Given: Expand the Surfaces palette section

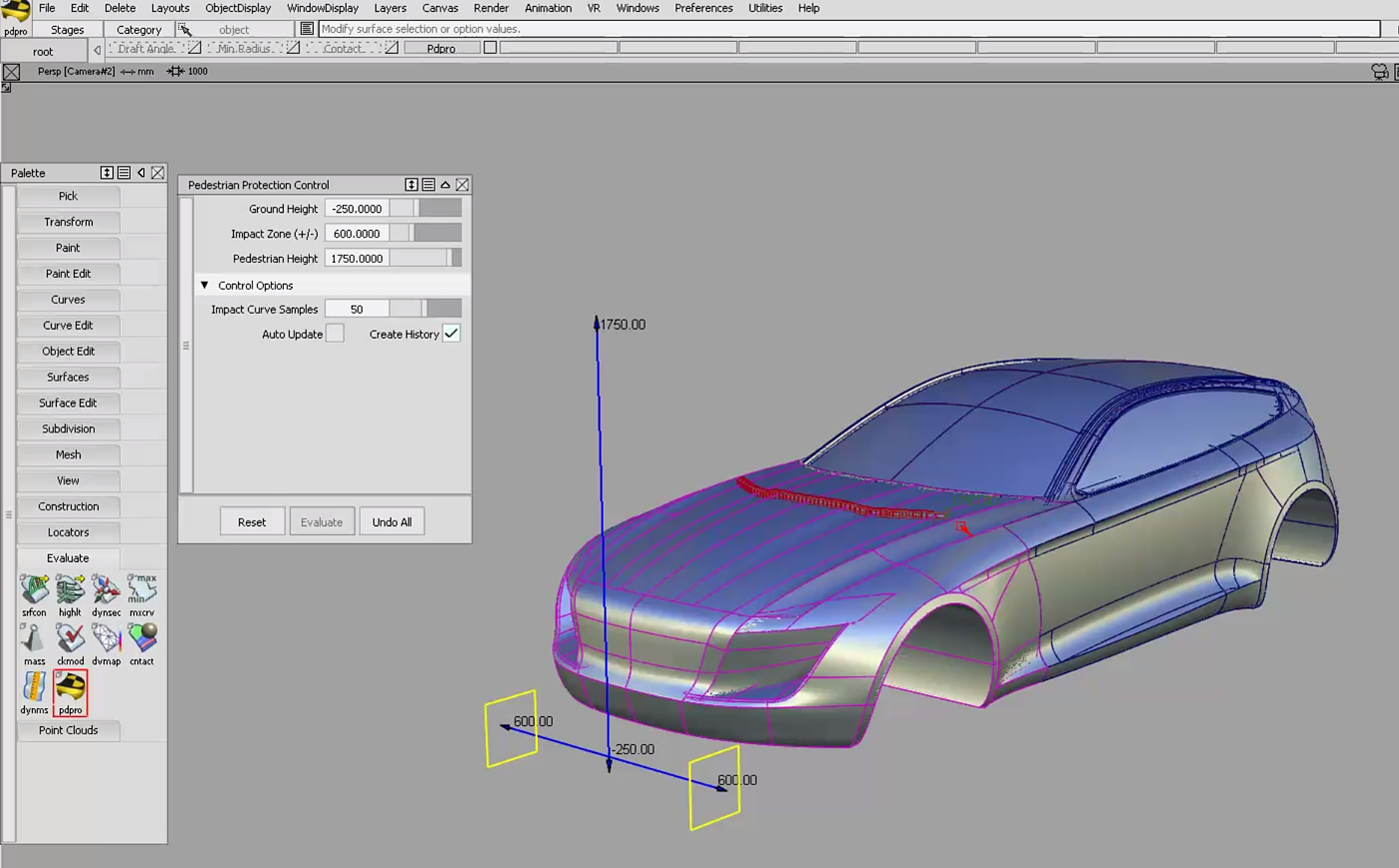Looking at the screenshot, I should 68,378.
